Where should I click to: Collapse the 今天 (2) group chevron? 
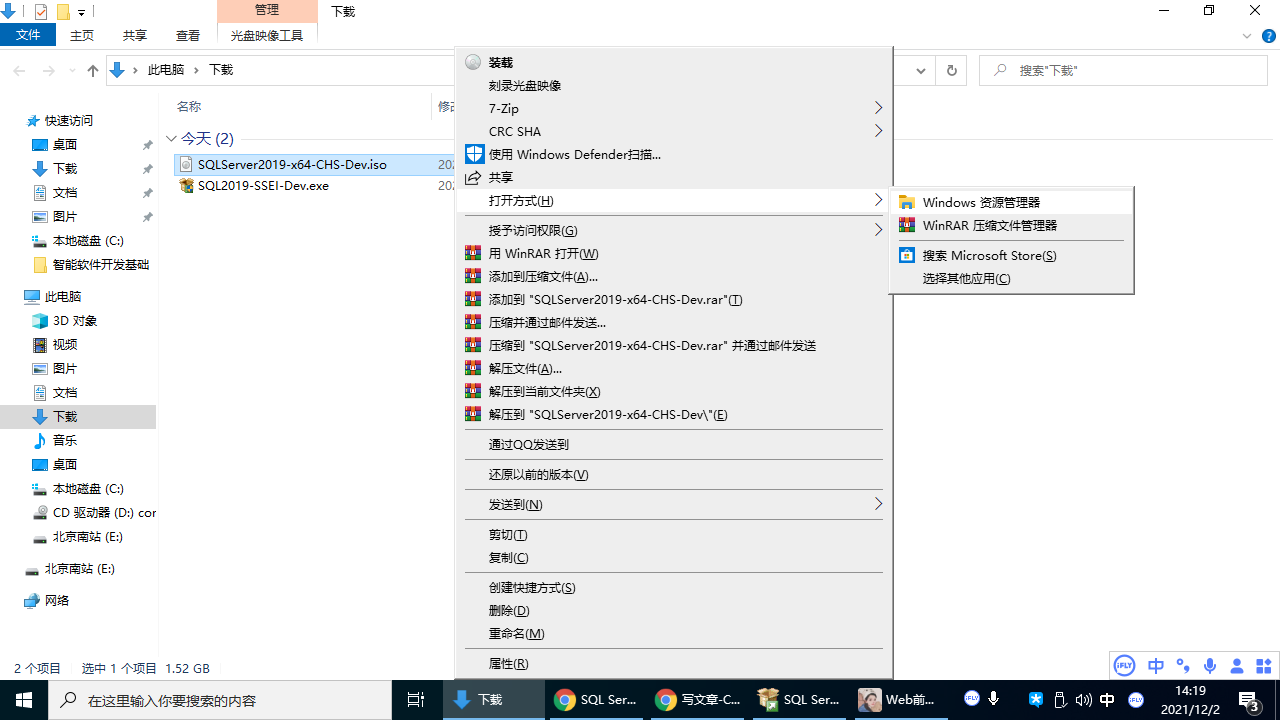coord(171,138)
